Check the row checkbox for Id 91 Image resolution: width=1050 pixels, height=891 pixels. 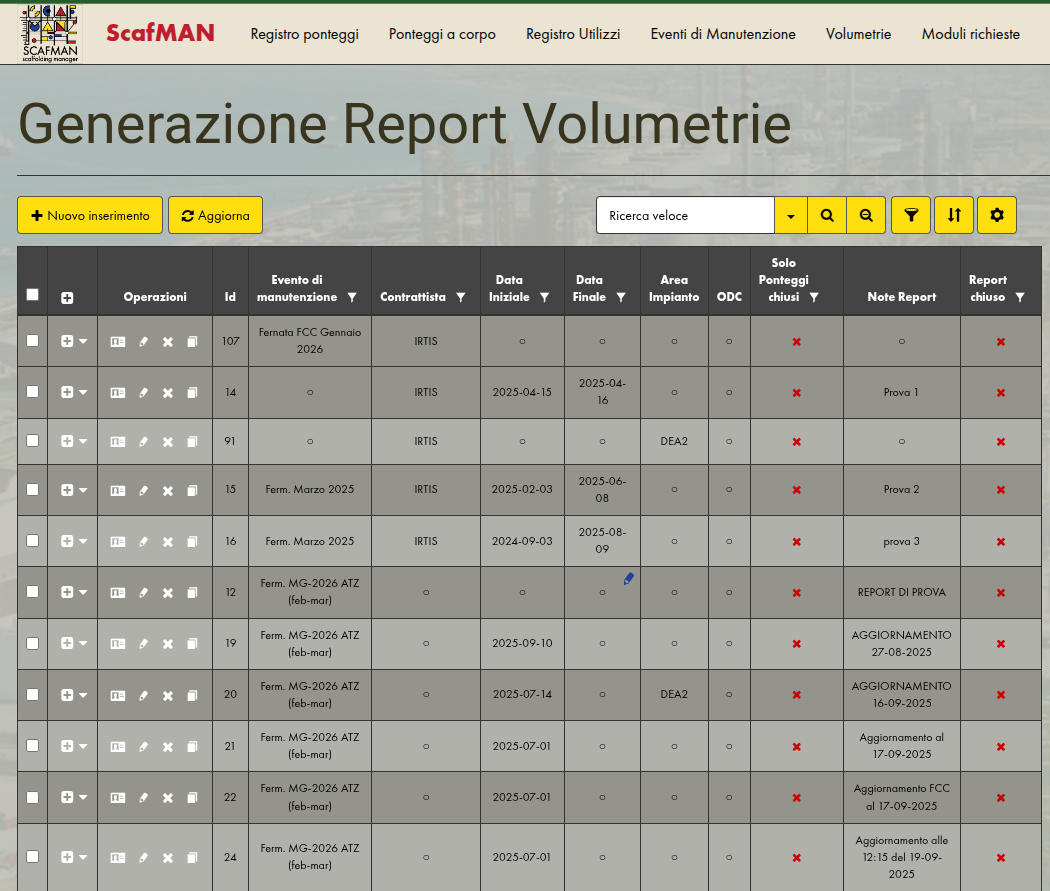32,440
